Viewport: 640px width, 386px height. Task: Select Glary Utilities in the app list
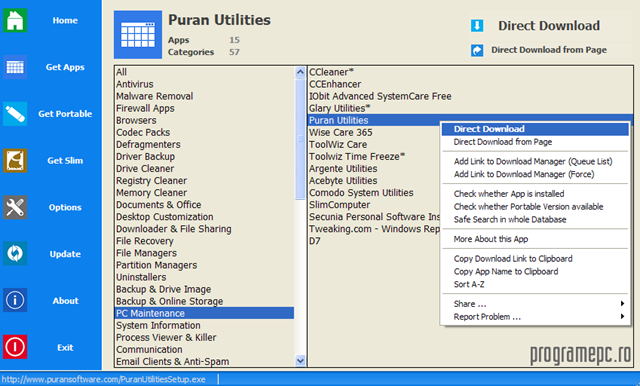(469, 109)
